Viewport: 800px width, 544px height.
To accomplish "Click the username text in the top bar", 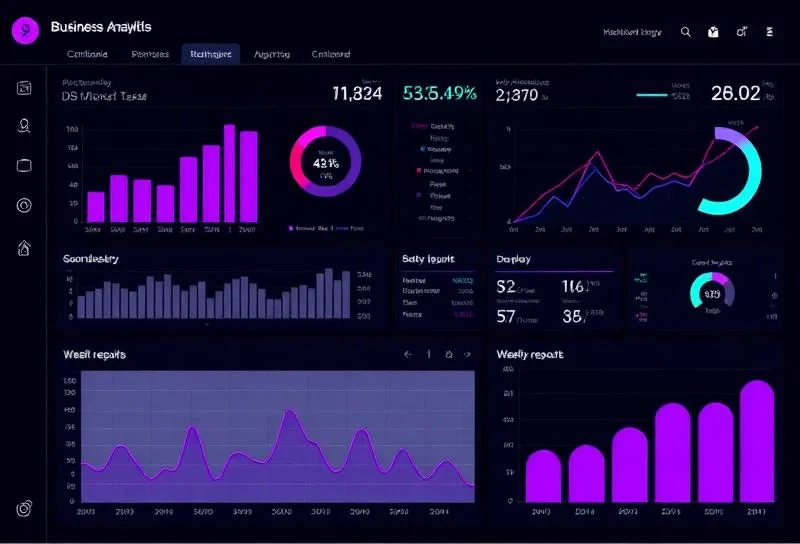I will tap(632, 32).
